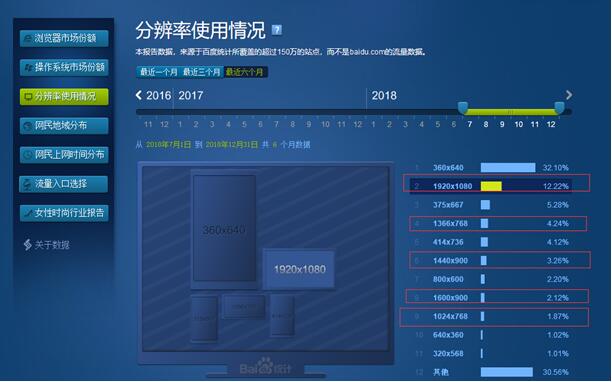This screenshot has width=612, height=382.
Task: Click the 360x640 block in monitor graphic
Action: [x=224, y=228]
